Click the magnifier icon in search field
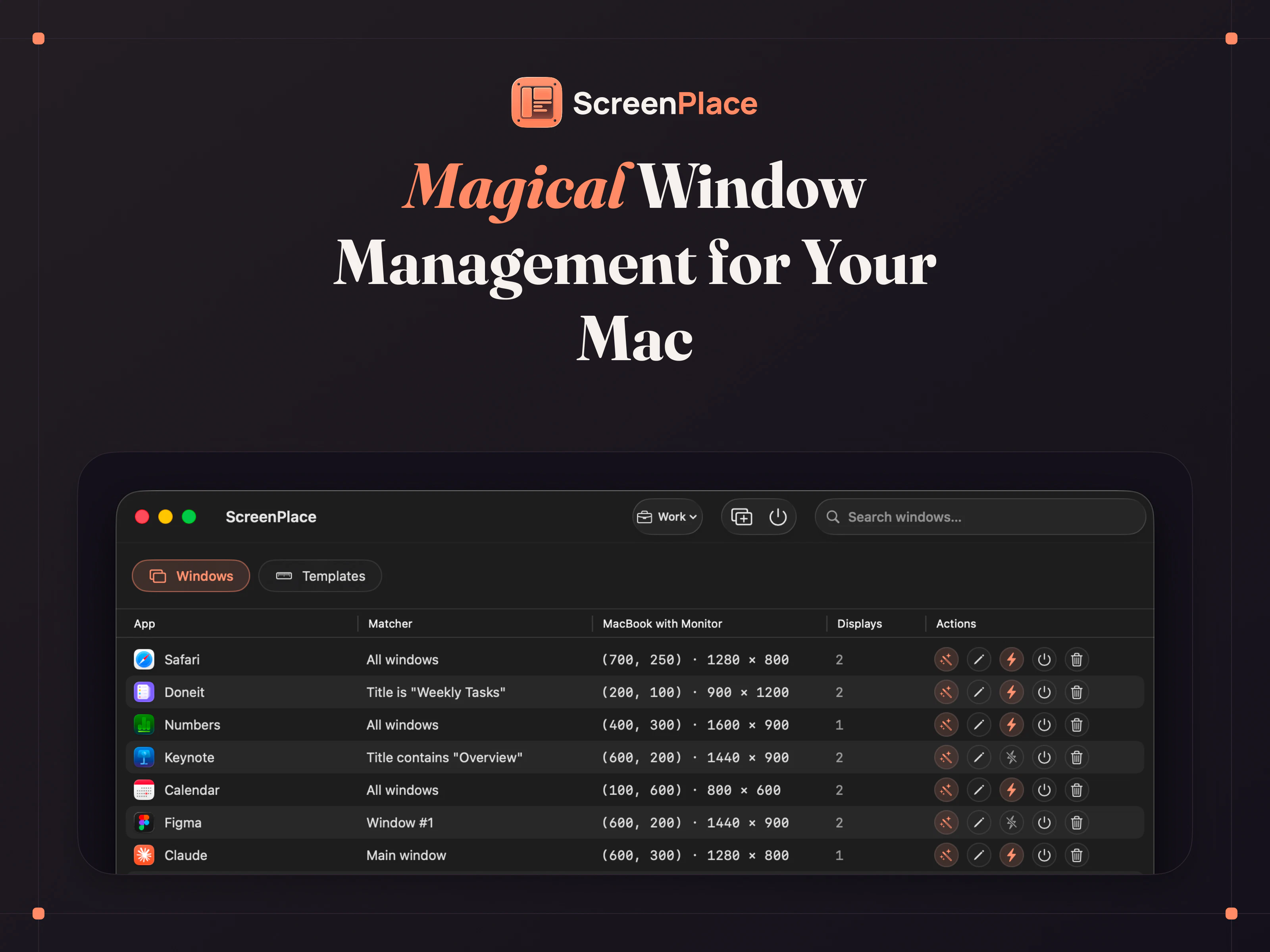The width and height of the screenshot is (1270, 952). [833, 517]
